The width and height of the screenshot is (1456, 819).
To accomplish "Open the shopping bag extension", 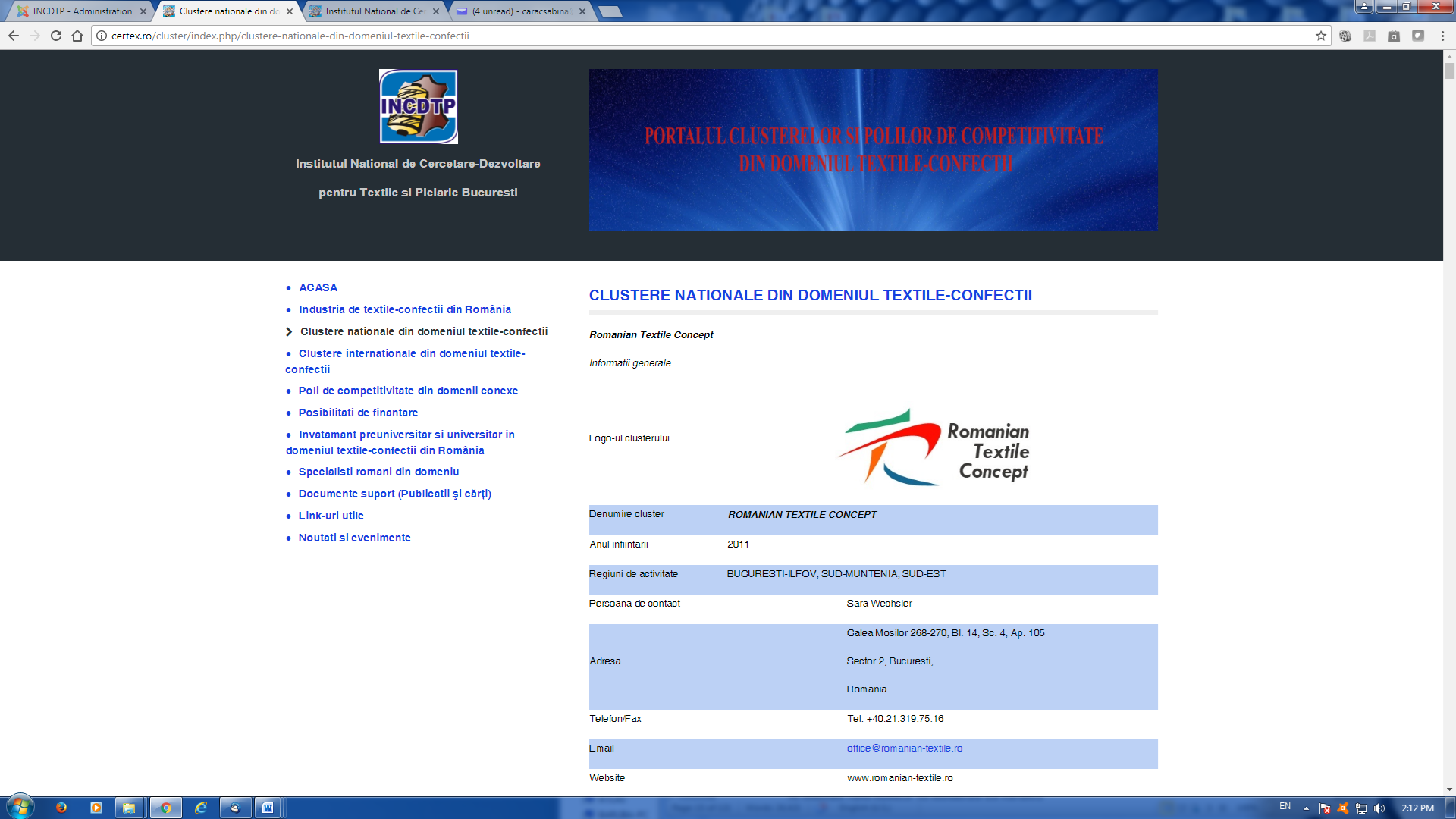I will pos(1394,36).
